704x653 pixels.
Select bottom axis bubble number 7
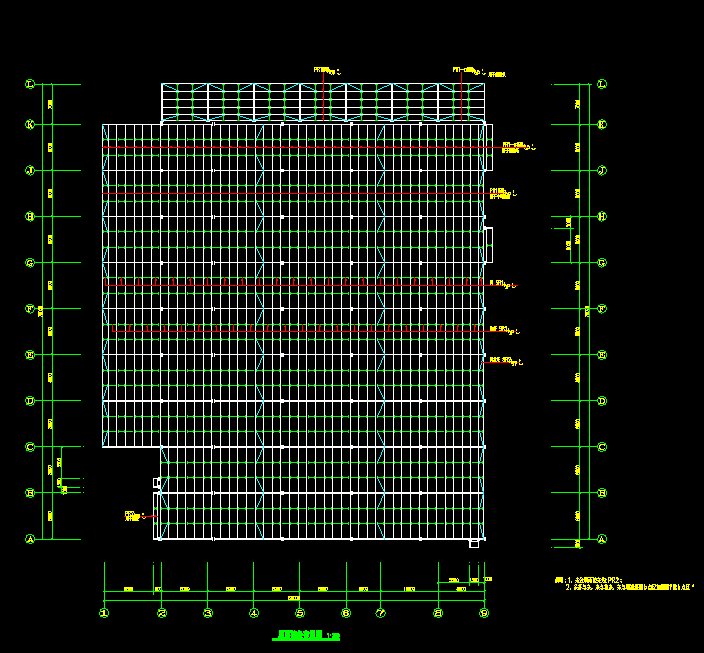coord(380,613)
